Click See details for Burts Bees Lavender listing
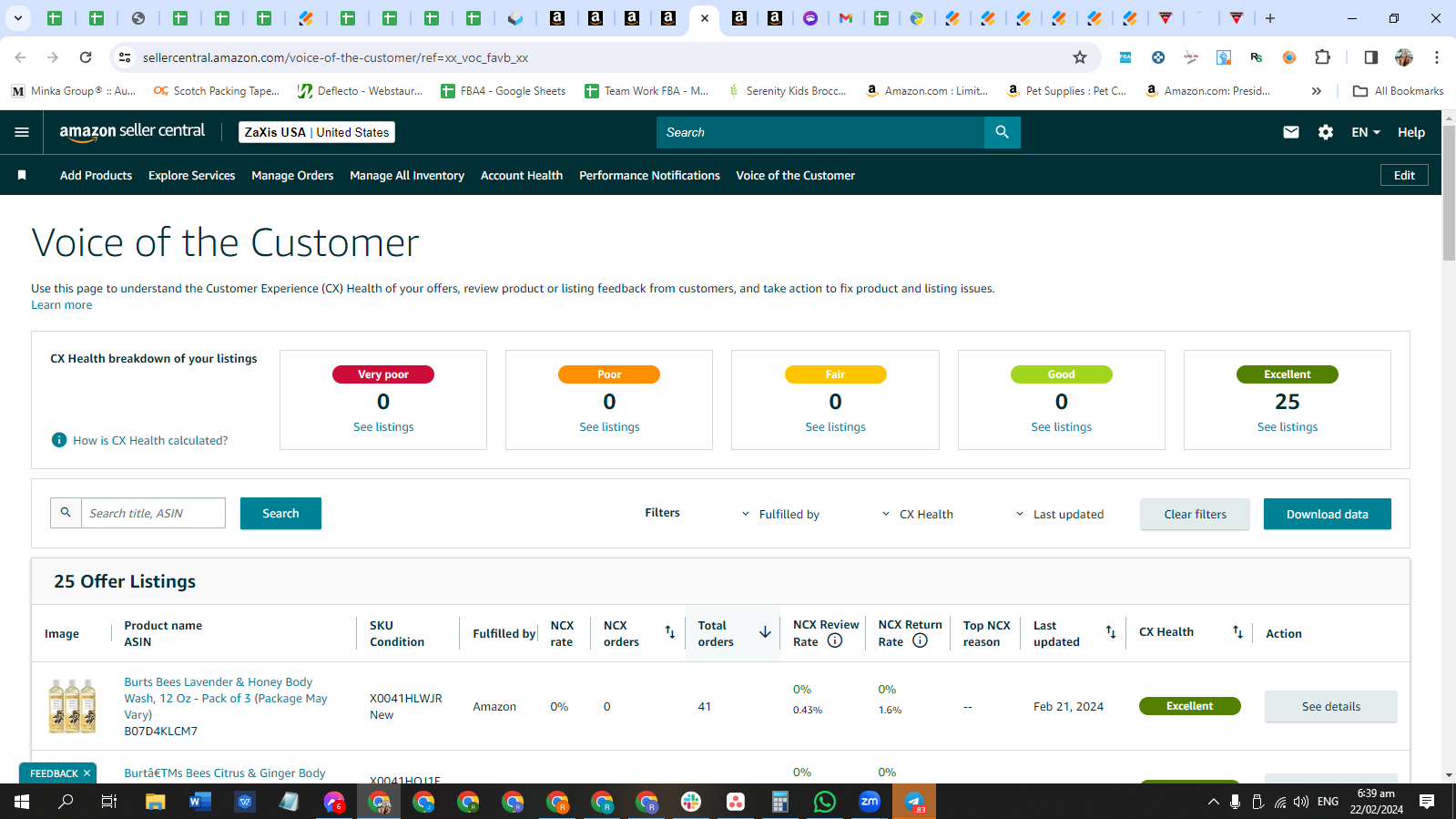The height and width of the screenshot is (819, 1456). pyautogui.click(x=1330, y=706)
